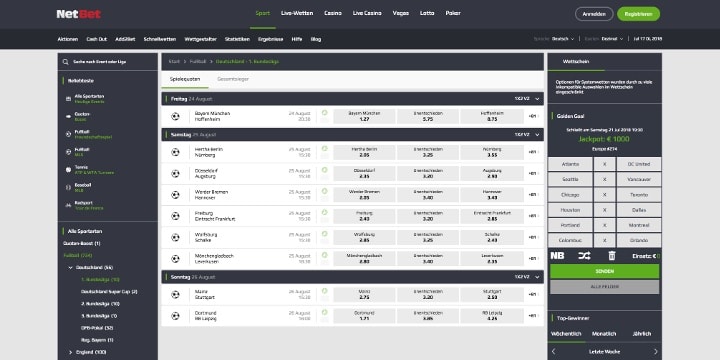Expand the England tree node
Image resolution: width=720 pixels, height=360 pixels.
[x=70, y=352]
